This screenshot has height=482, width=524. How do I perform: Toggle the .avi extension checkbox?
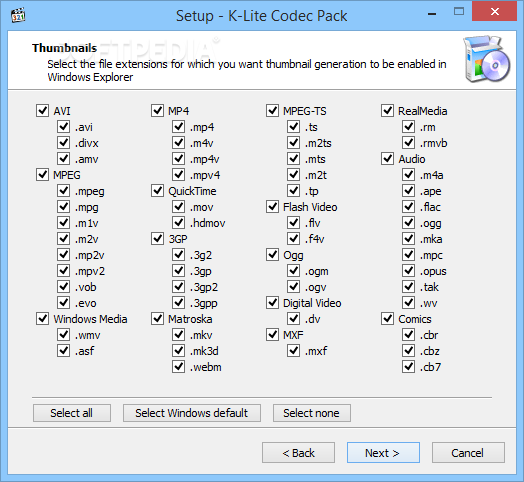63,126
